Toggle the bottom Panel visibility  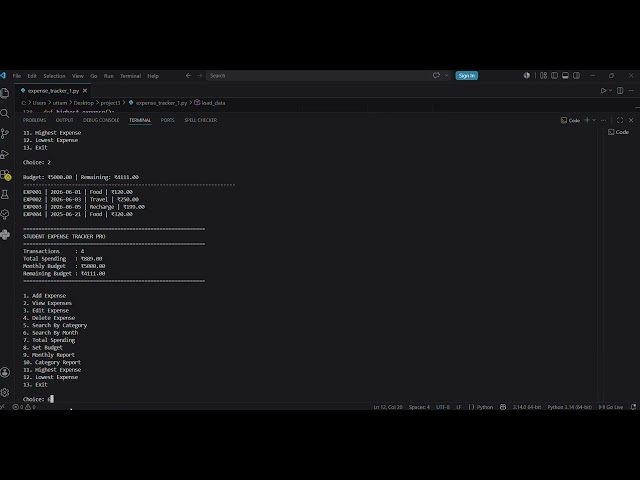pos(565,76)
